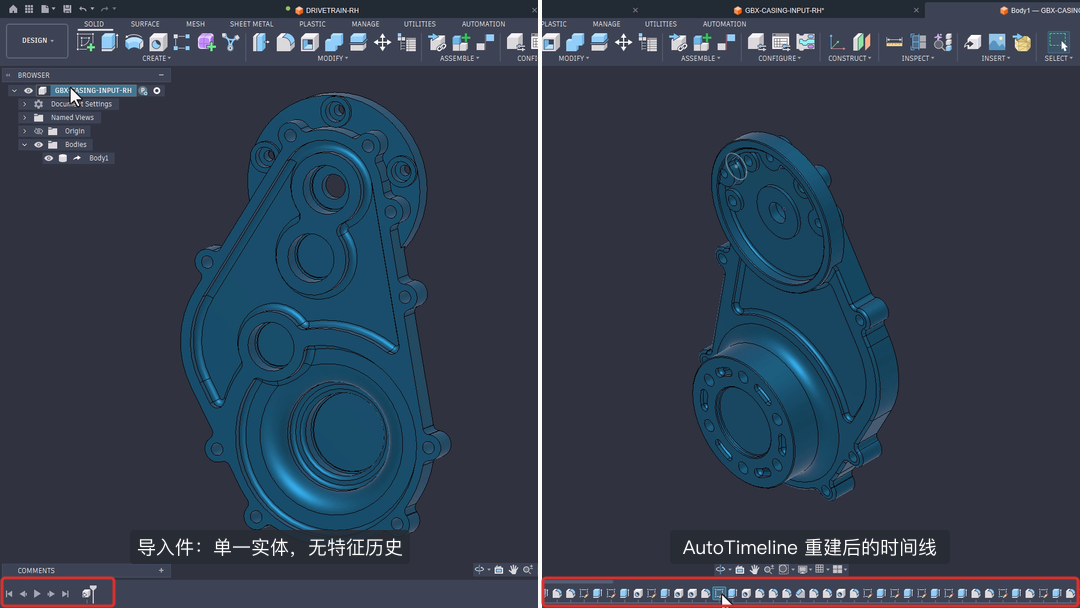Click Pan hand icon in GBX-CASING-INPUT-RH window

pos(754,569)
